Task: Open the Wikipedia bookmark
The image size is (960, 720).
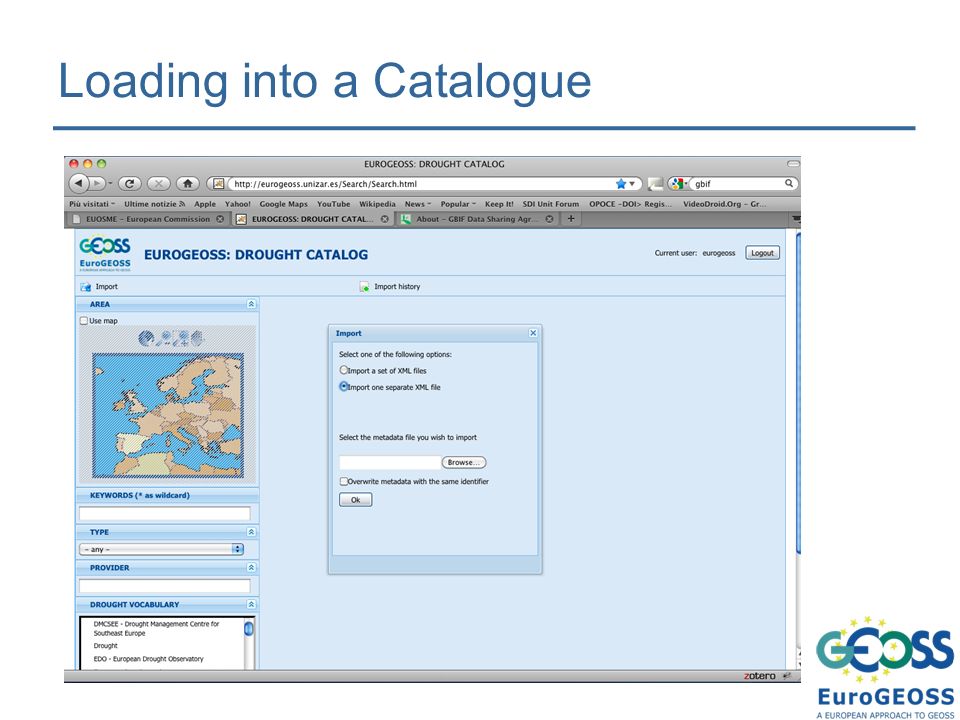Action: click(x=377, y=204)
